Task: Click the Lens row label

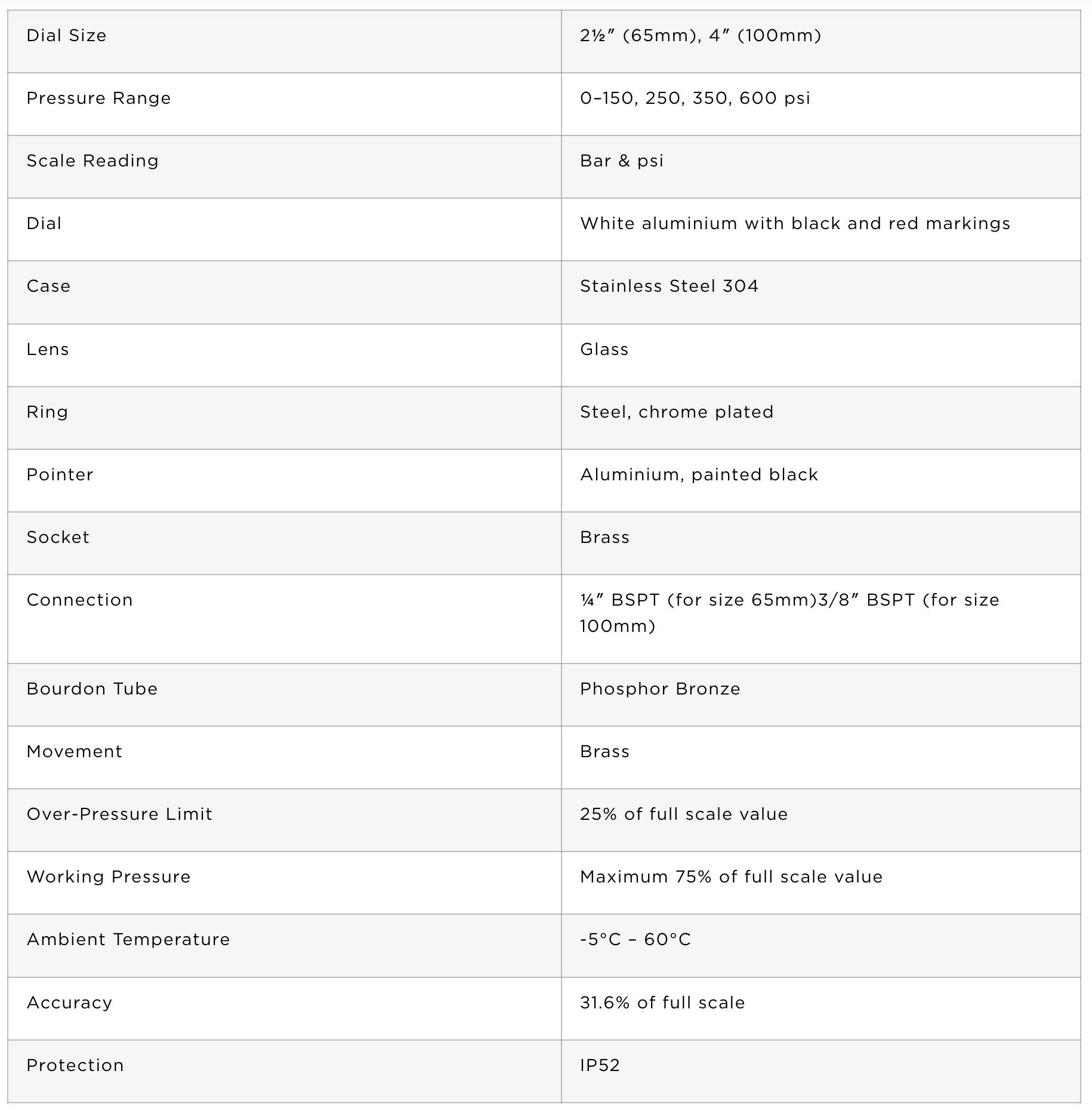Action: [x=48, y=349]
